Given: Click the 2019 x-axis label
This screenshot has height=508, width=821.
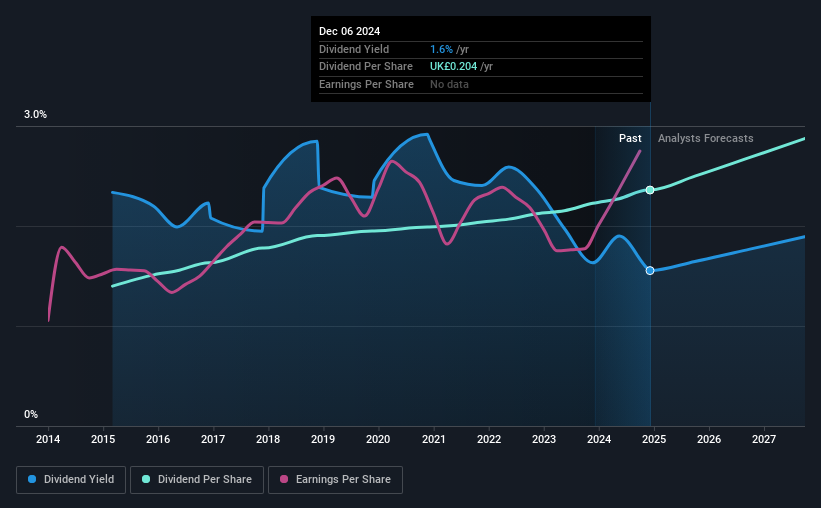Looking at the screenshot, I should [323, 439].
